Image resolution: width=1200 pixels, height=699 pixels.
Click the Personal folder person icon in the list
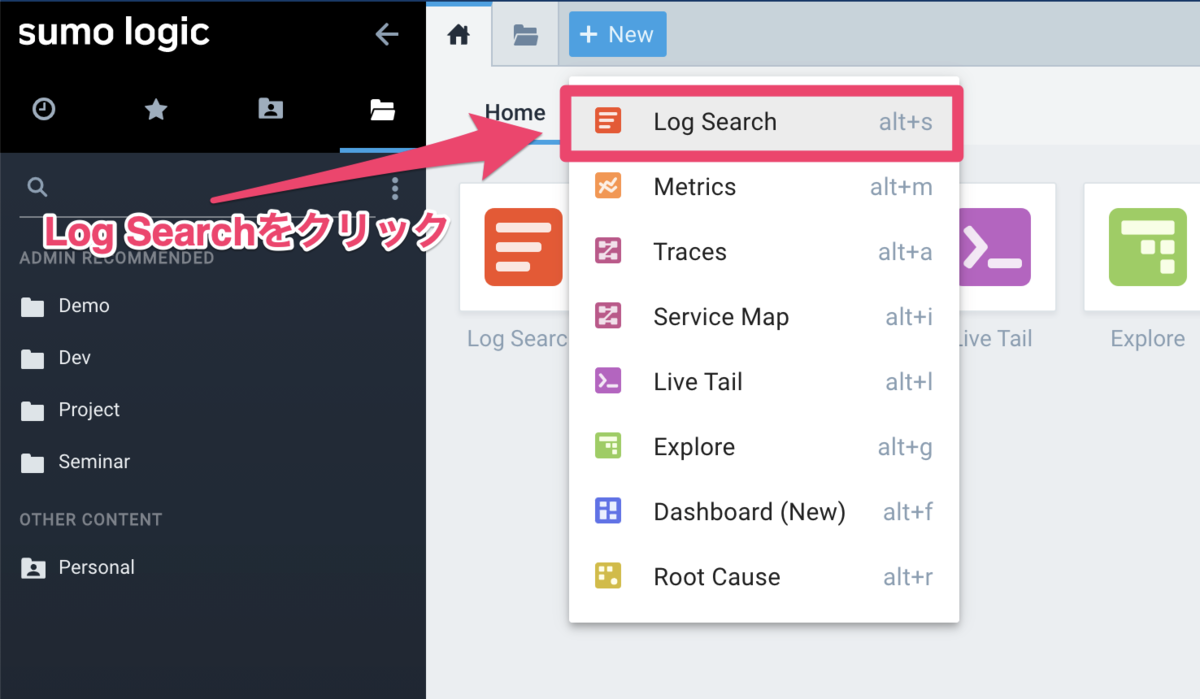[x=33, y=568]
